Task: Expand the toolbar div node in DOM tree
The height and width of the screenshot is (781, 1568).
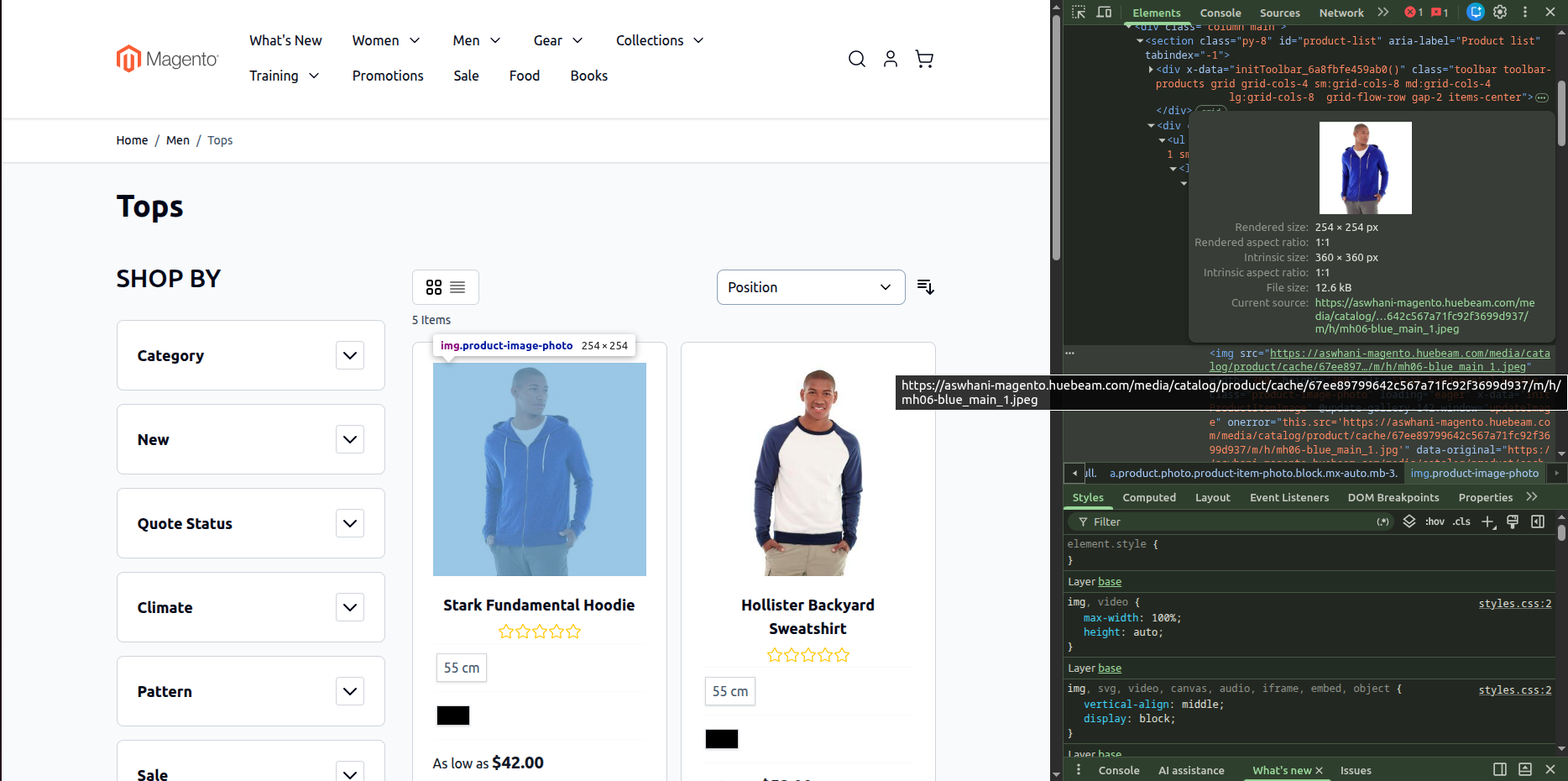Action: pos(1151,70)
